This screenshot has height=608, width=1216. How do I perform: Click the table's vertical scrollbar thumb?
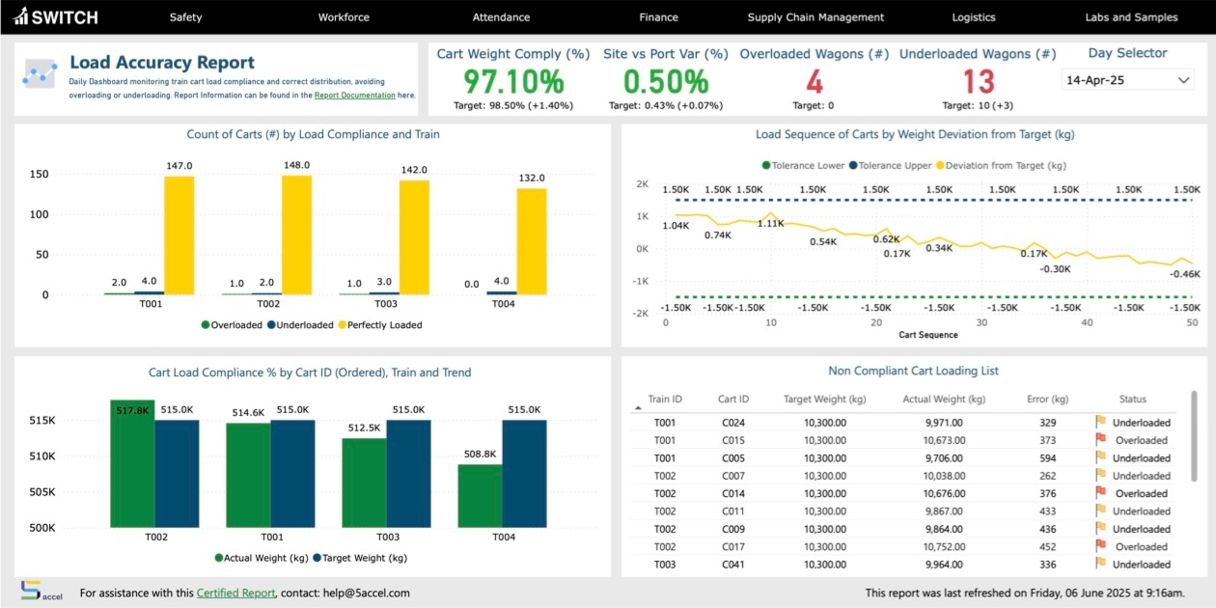(x=1193, y=436)
